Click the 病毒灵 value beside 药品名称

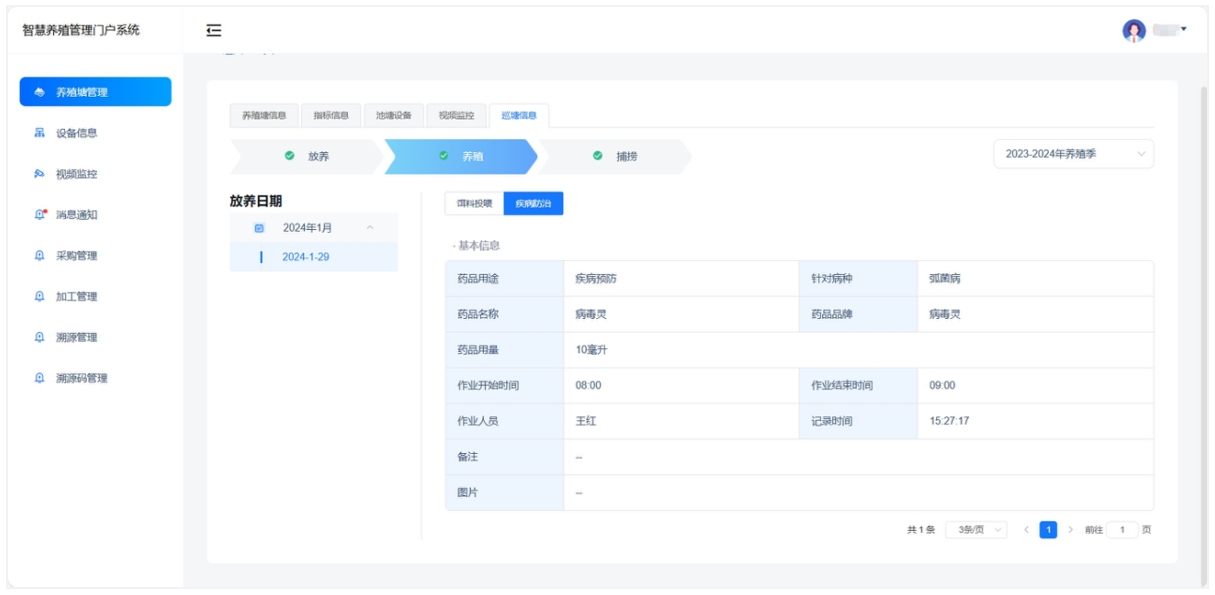click(681, 314)
